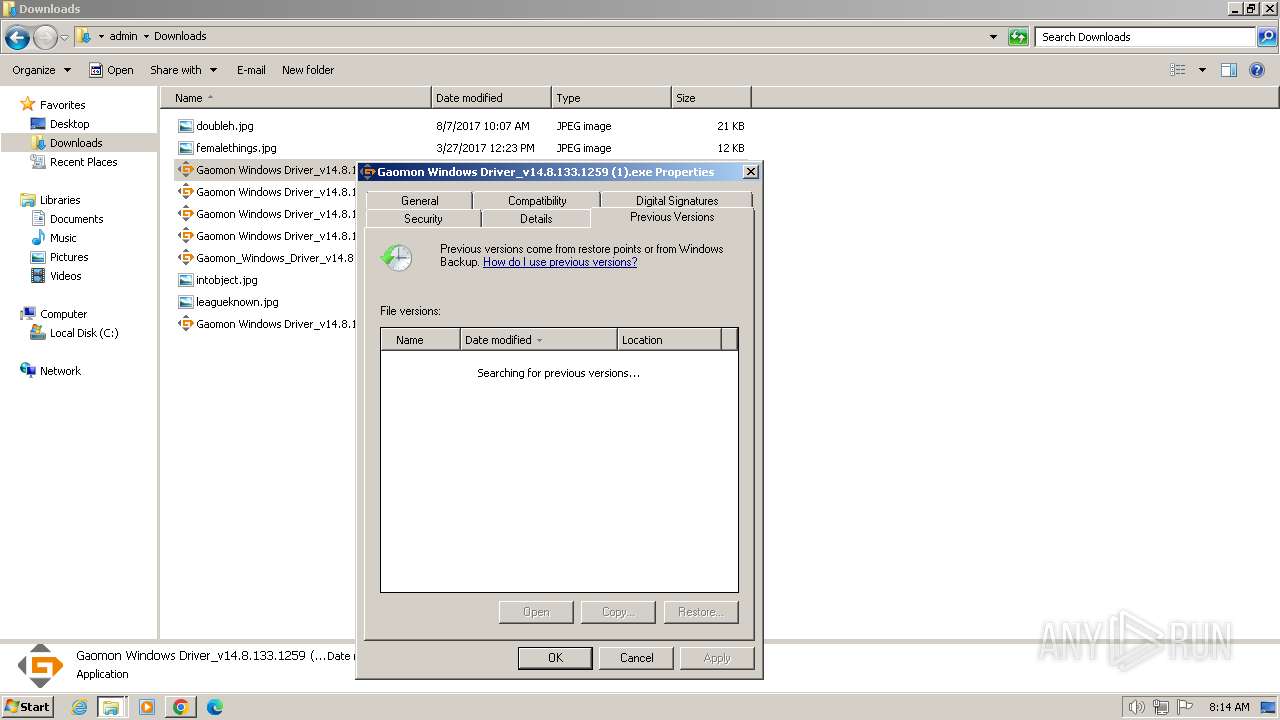Sort by Type column header
1280x720 pixels.
click(x=611, y=98)
